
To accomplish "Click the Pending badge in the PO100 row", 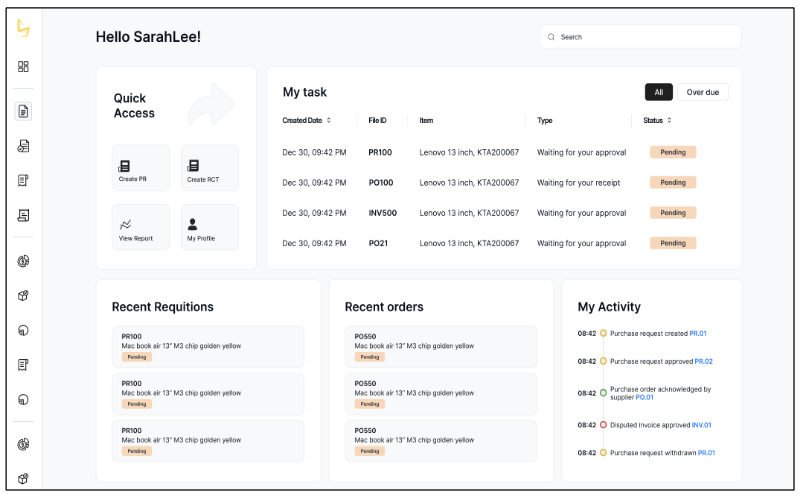I will click(x=673, y=182).
